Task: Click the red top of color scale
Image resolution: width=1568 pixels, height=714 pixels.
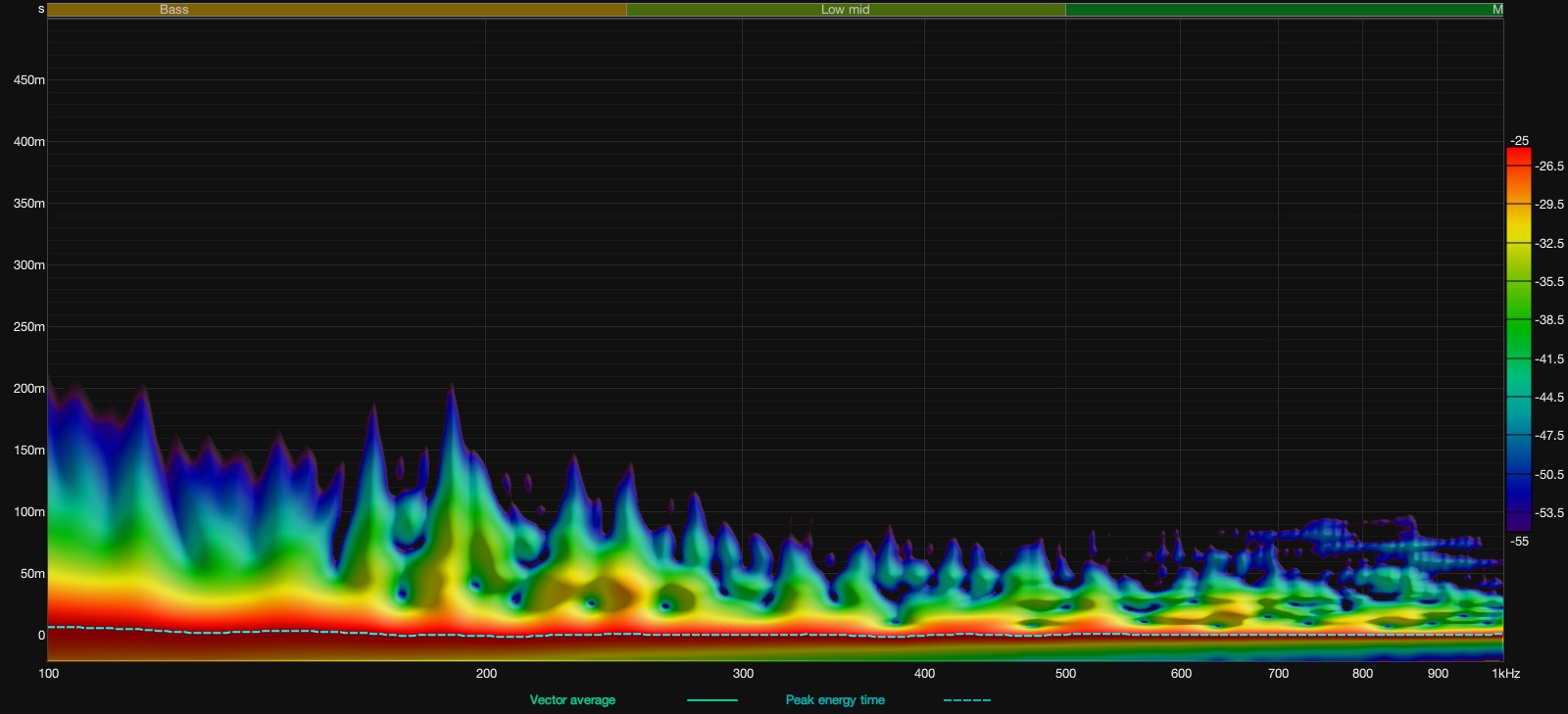Action: [x=1518, y=155]
